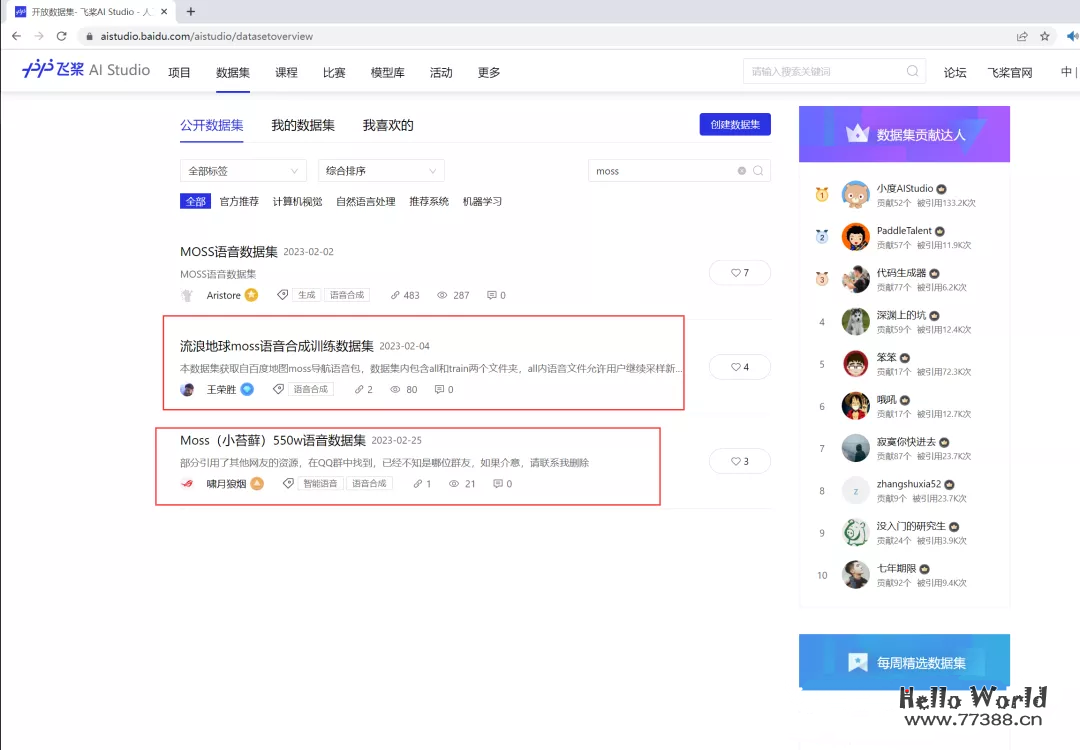Click PaddleTalent contributor avatar

click(855, 237)
